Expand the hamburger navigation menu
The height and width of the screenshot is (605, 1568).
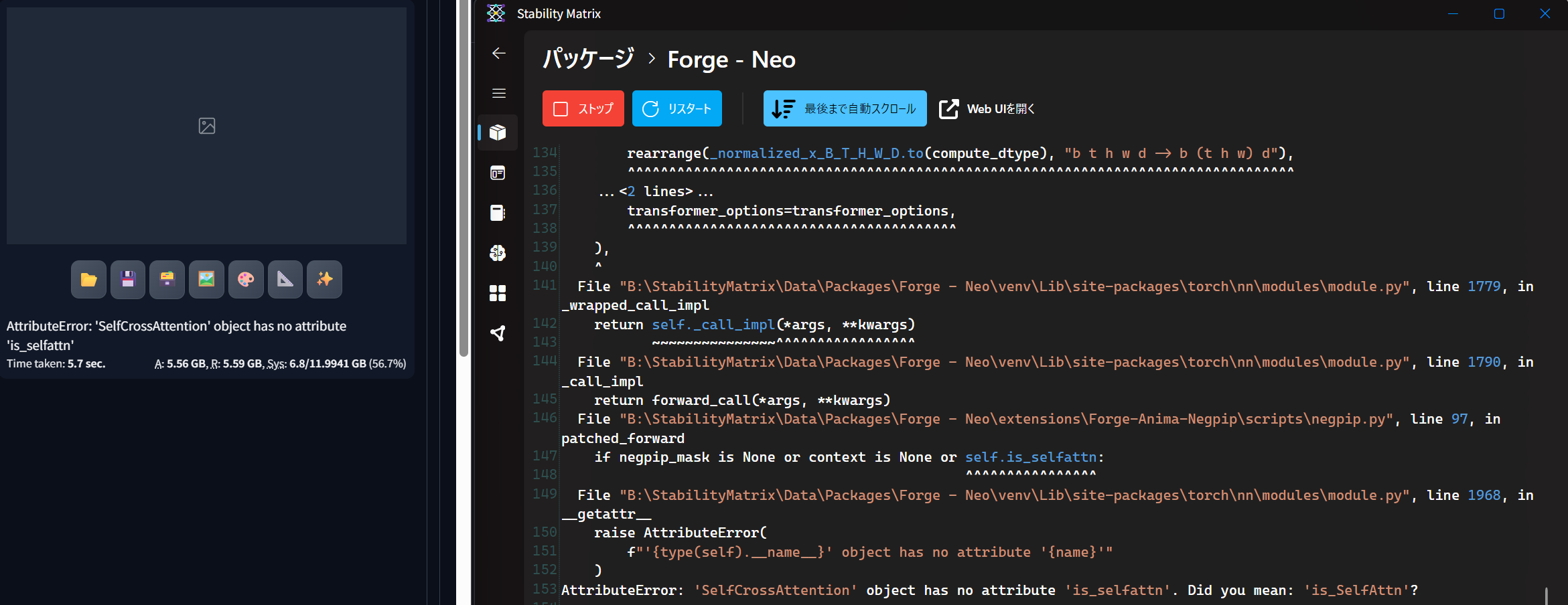499,93
